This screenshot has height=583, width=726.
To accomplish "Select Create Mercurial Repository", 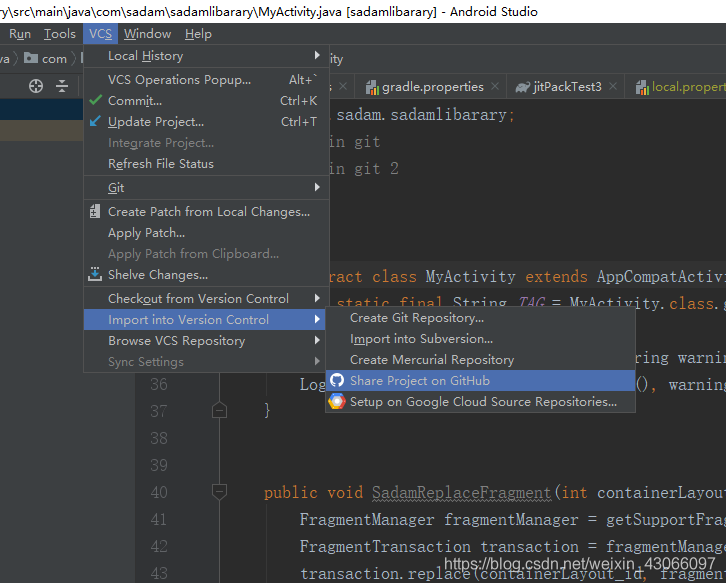I will (x=480, y=360).
